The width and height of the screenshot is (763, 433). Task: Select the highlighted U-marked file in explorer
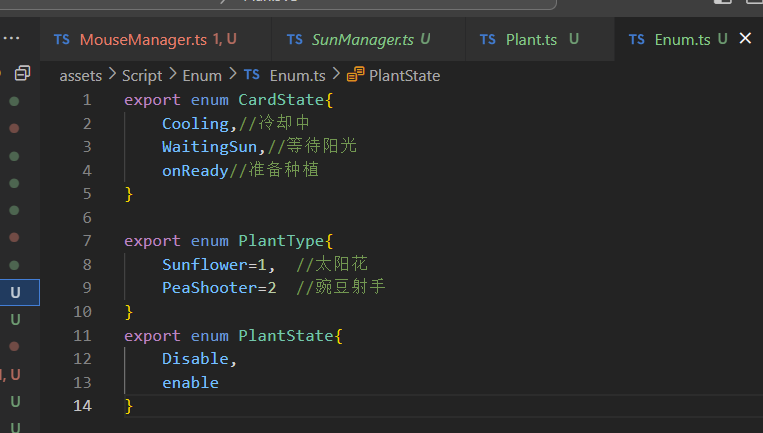click(16, 293)
